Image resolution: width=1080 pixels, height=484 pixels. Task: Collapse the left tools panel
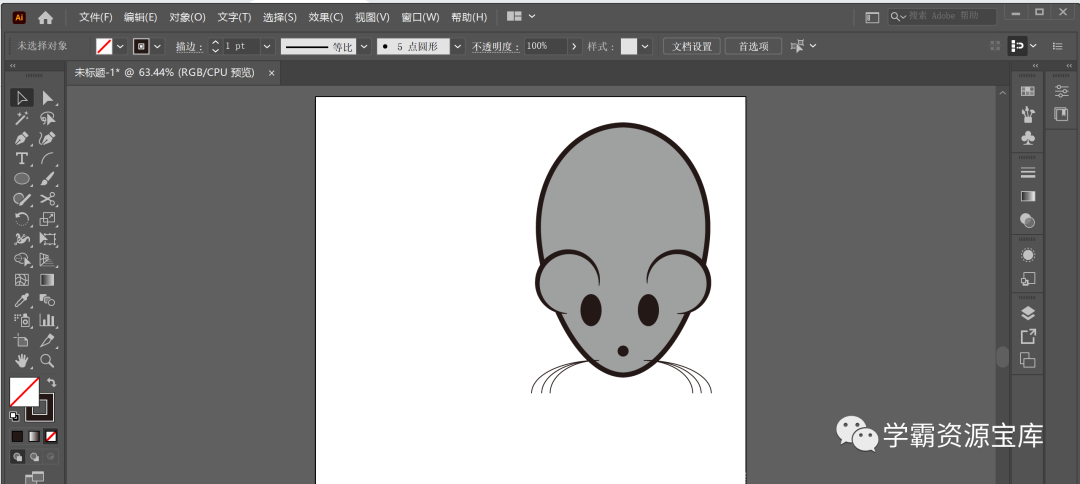coord(13,66)
